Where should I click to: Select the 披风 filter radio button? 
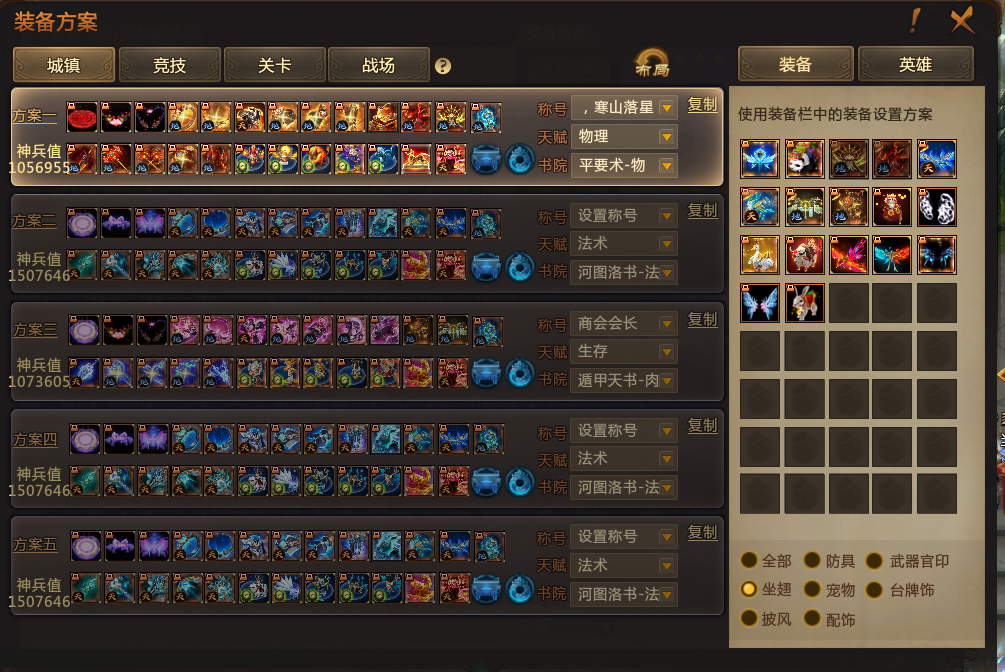click(x=749, y=618)
